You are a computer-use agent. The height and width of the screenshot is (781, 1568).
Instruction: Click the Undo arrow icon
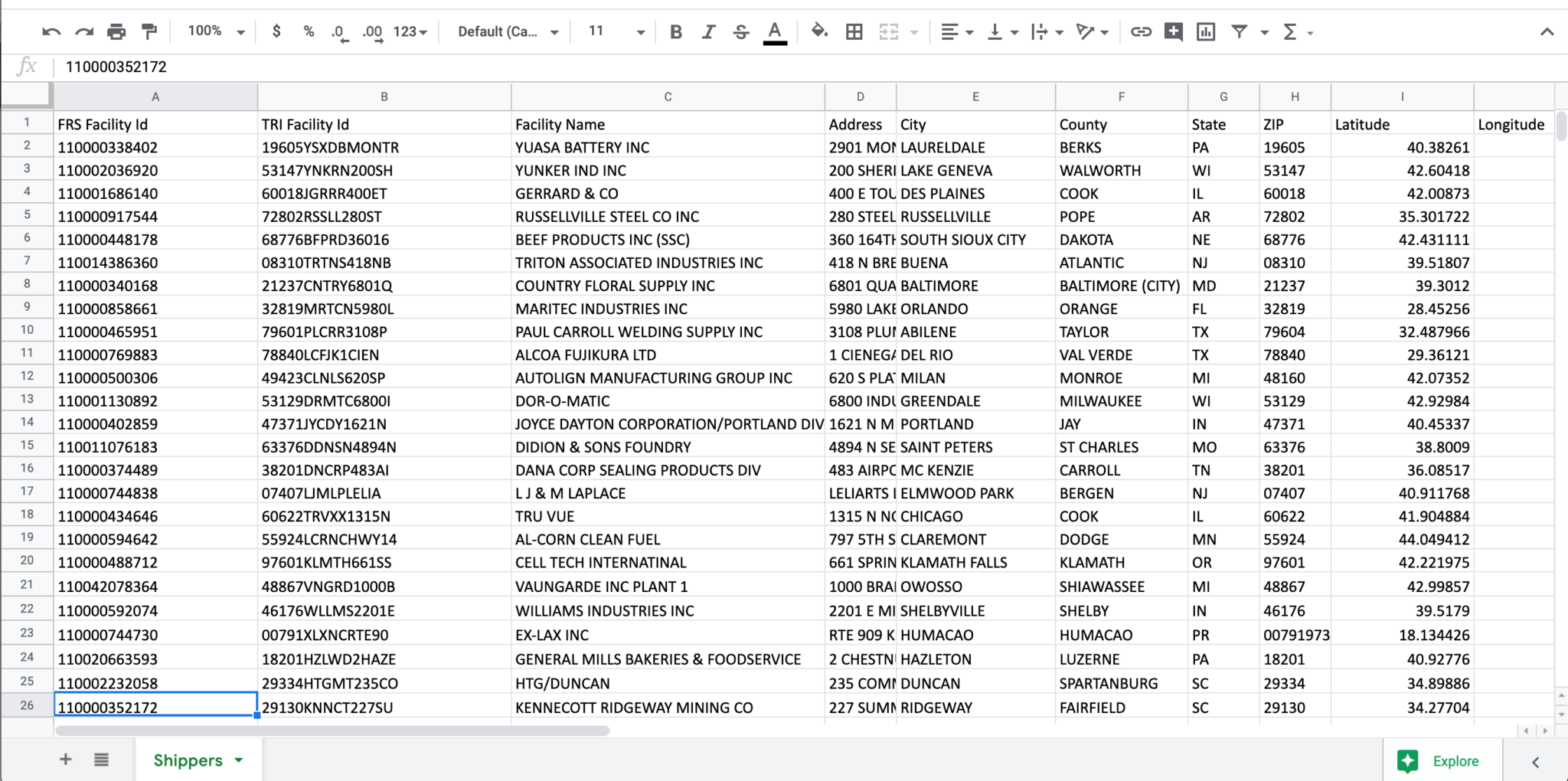click(x=51, y=32)
